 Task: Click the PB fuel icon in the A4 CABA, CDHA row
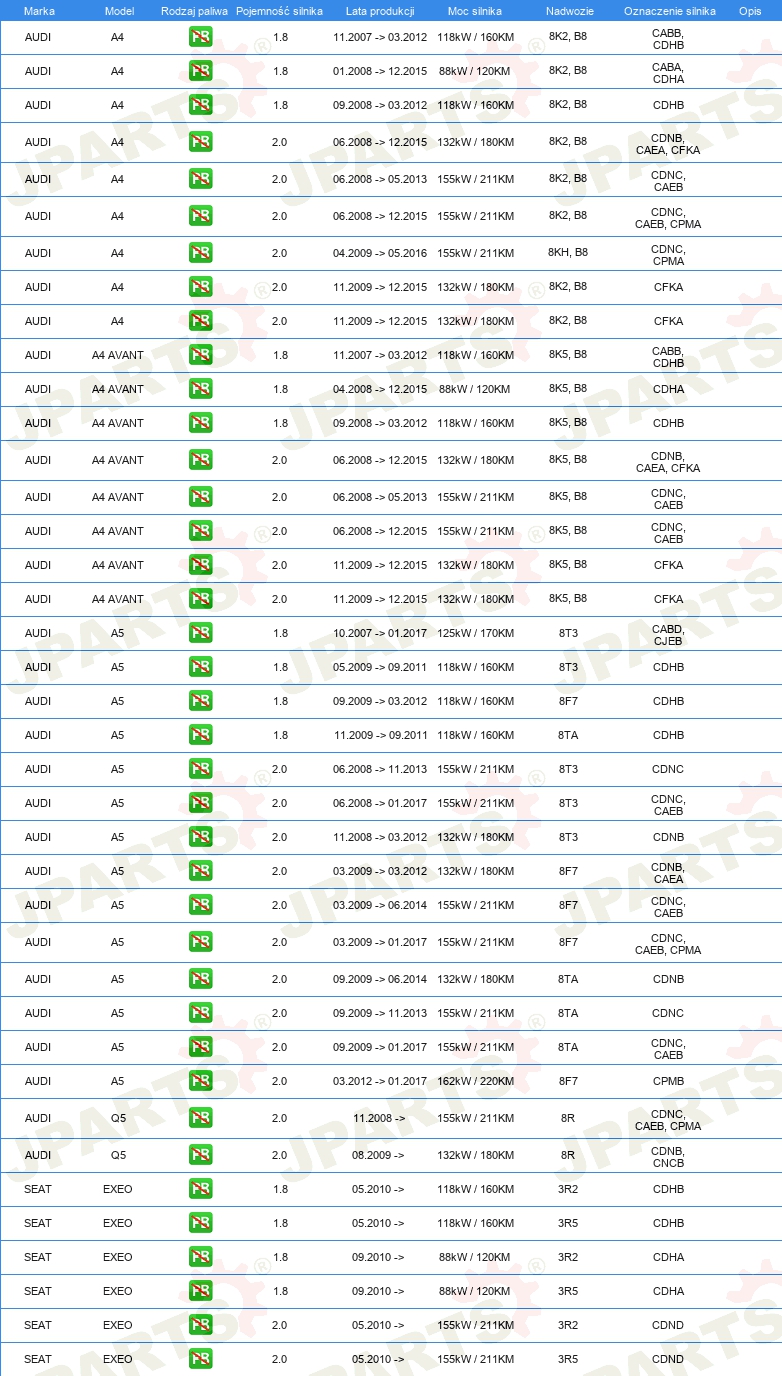[201, 72]
